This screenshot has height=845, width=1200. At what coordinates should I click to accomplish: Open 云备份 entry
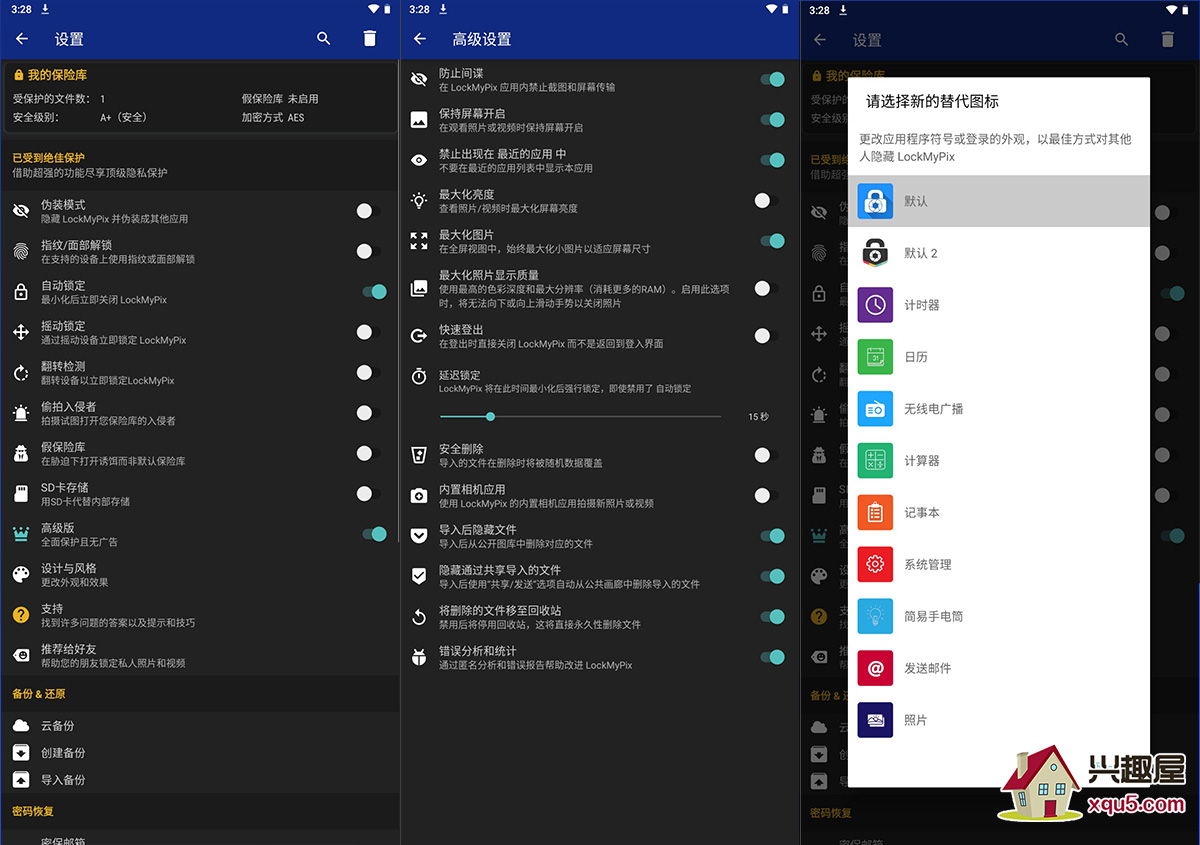pos(200,726)
